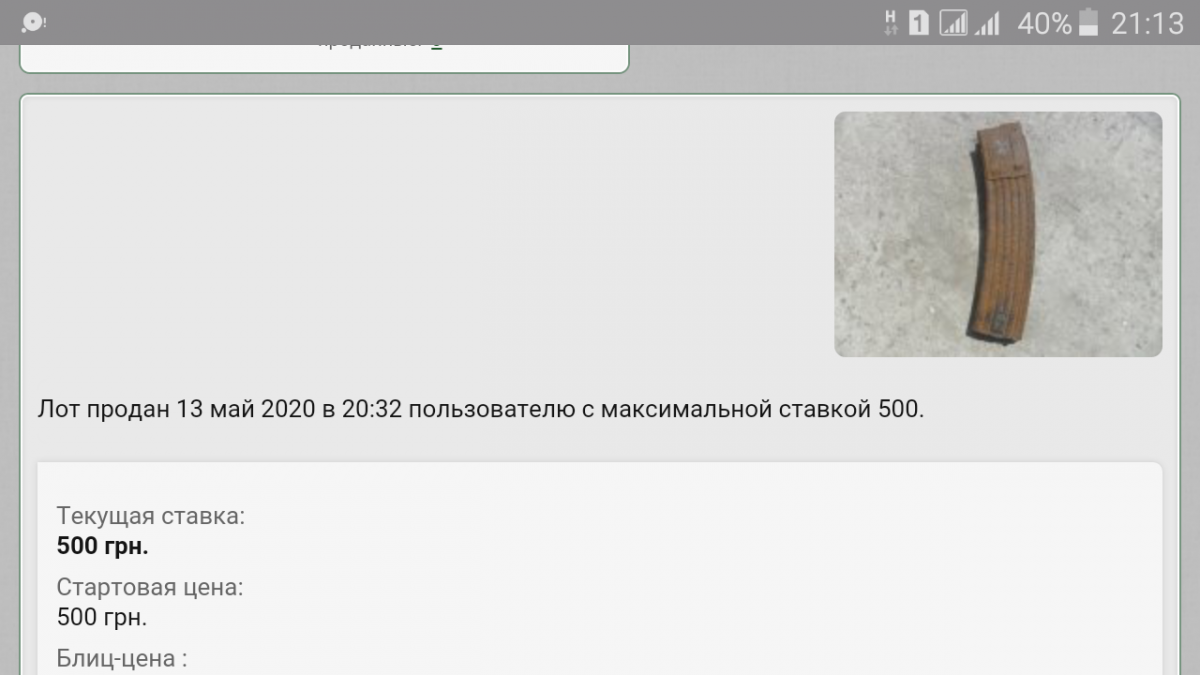This screenshot has height=675, width=1200.
Task: Click inside the bid details white panel
Action: tap(600, 568)
